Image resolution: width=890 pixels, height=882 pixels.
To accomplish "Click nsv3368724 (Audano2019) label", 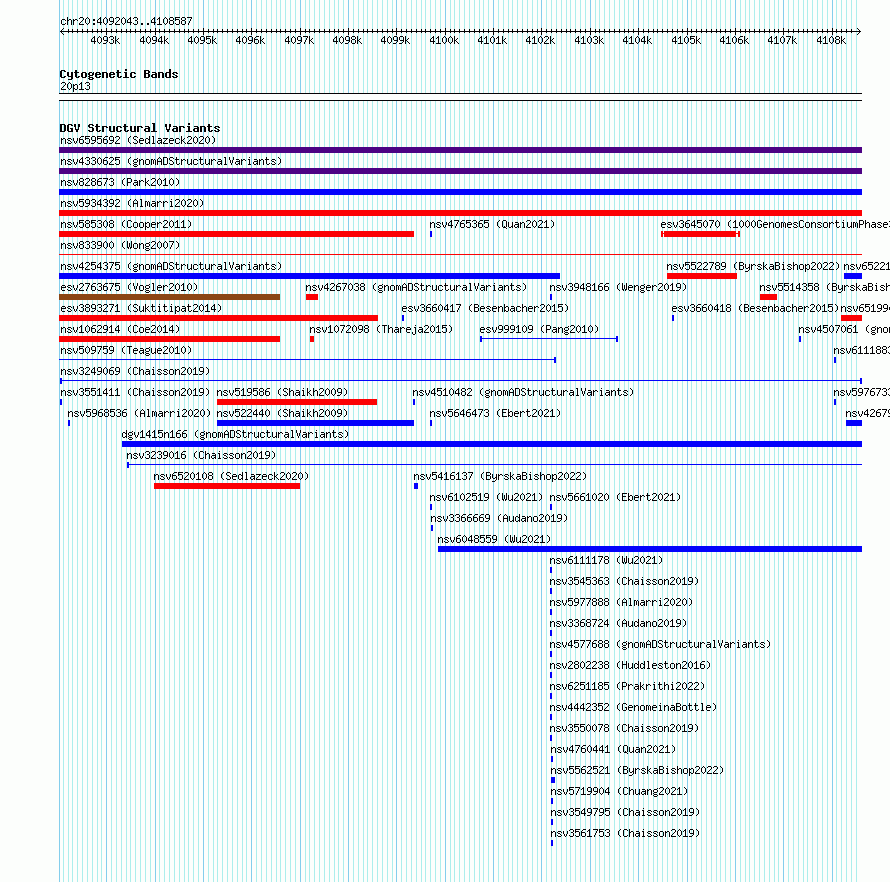I will (x=618, y=623).
